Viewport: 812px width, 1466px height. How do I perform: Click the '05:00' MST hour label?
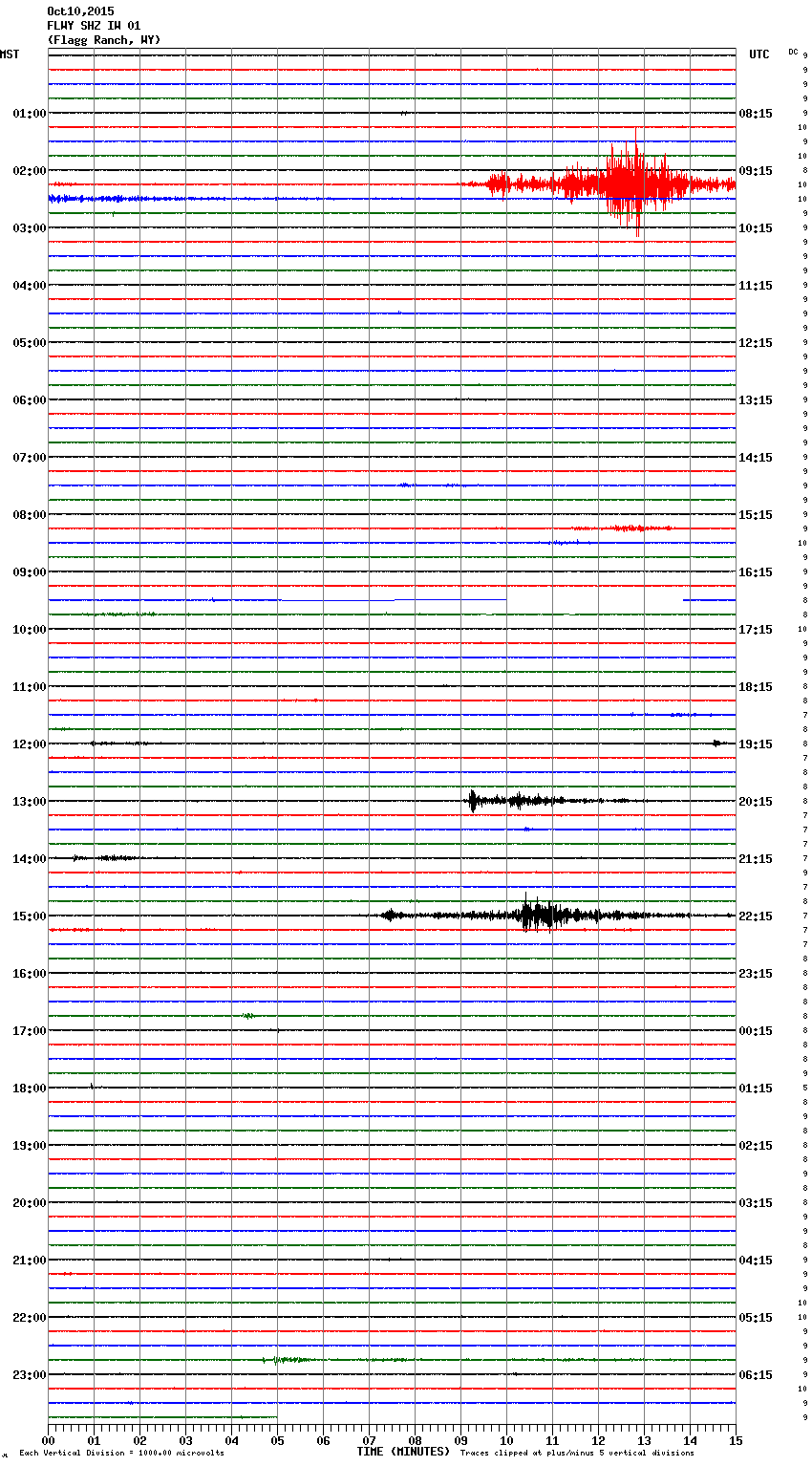pyautogui.click(x=29, y=342)
